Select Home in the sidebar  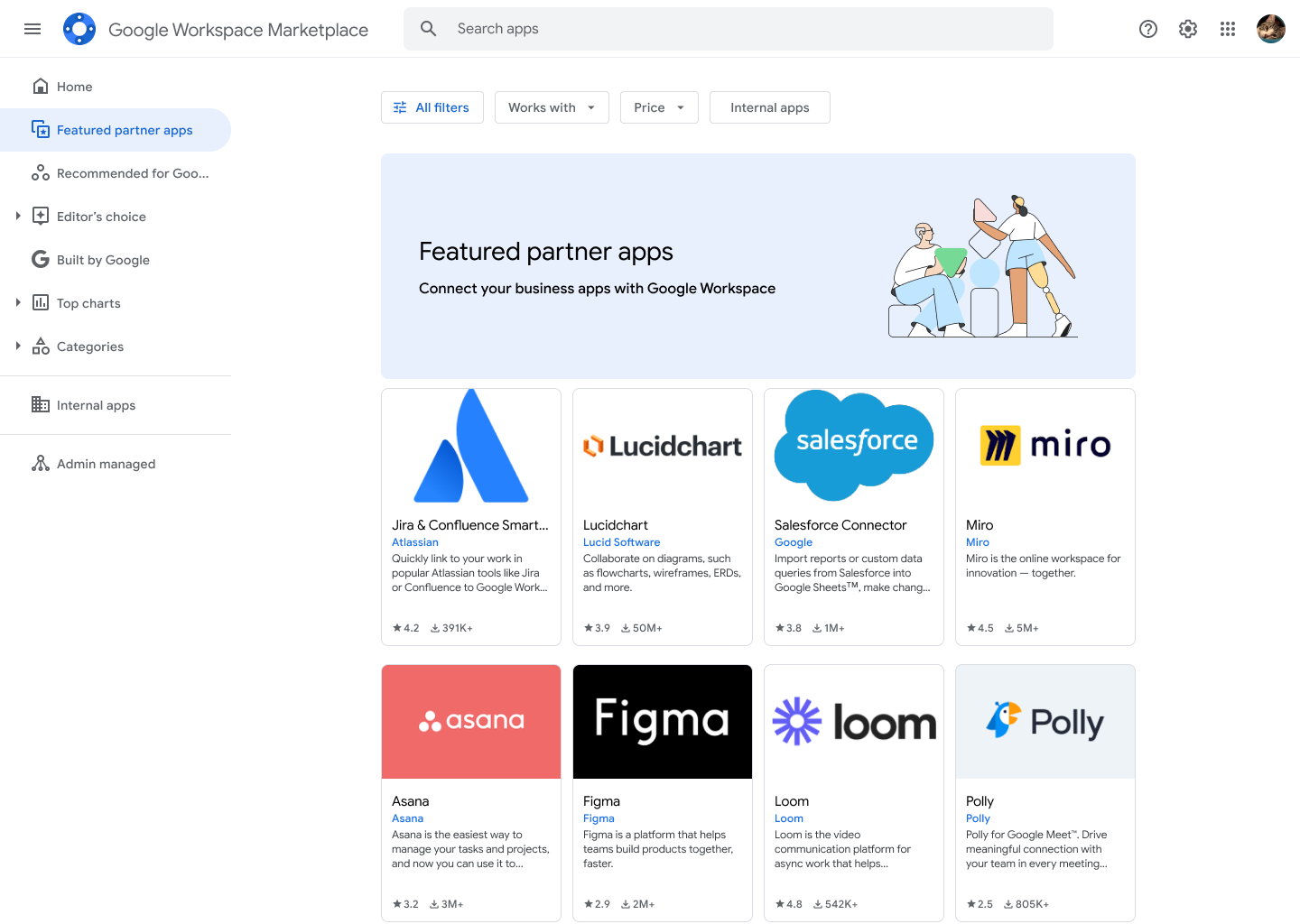[x=116, y=87]
